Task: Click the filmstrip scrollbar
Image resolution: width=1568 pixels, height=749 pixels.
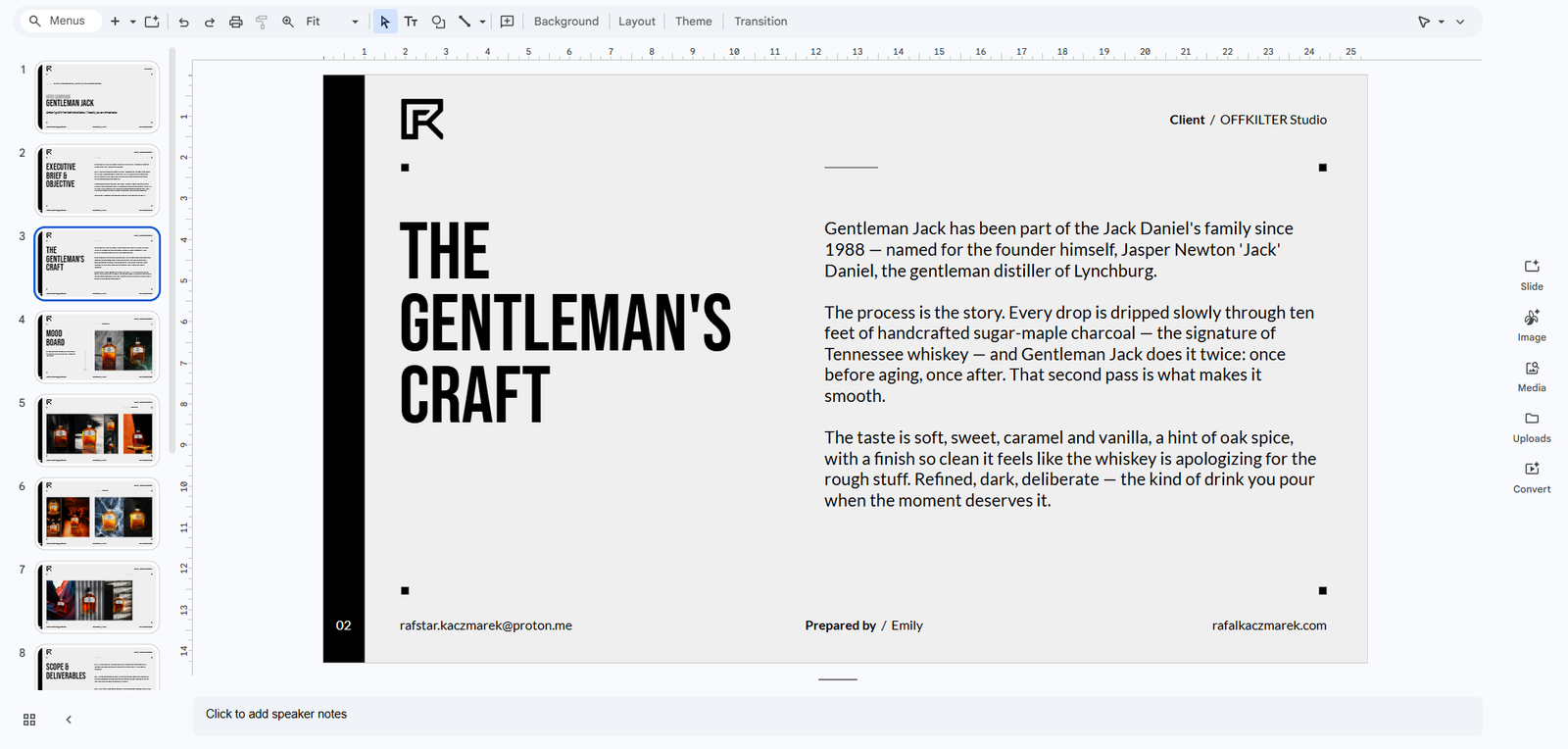Action: coord(172,250)
